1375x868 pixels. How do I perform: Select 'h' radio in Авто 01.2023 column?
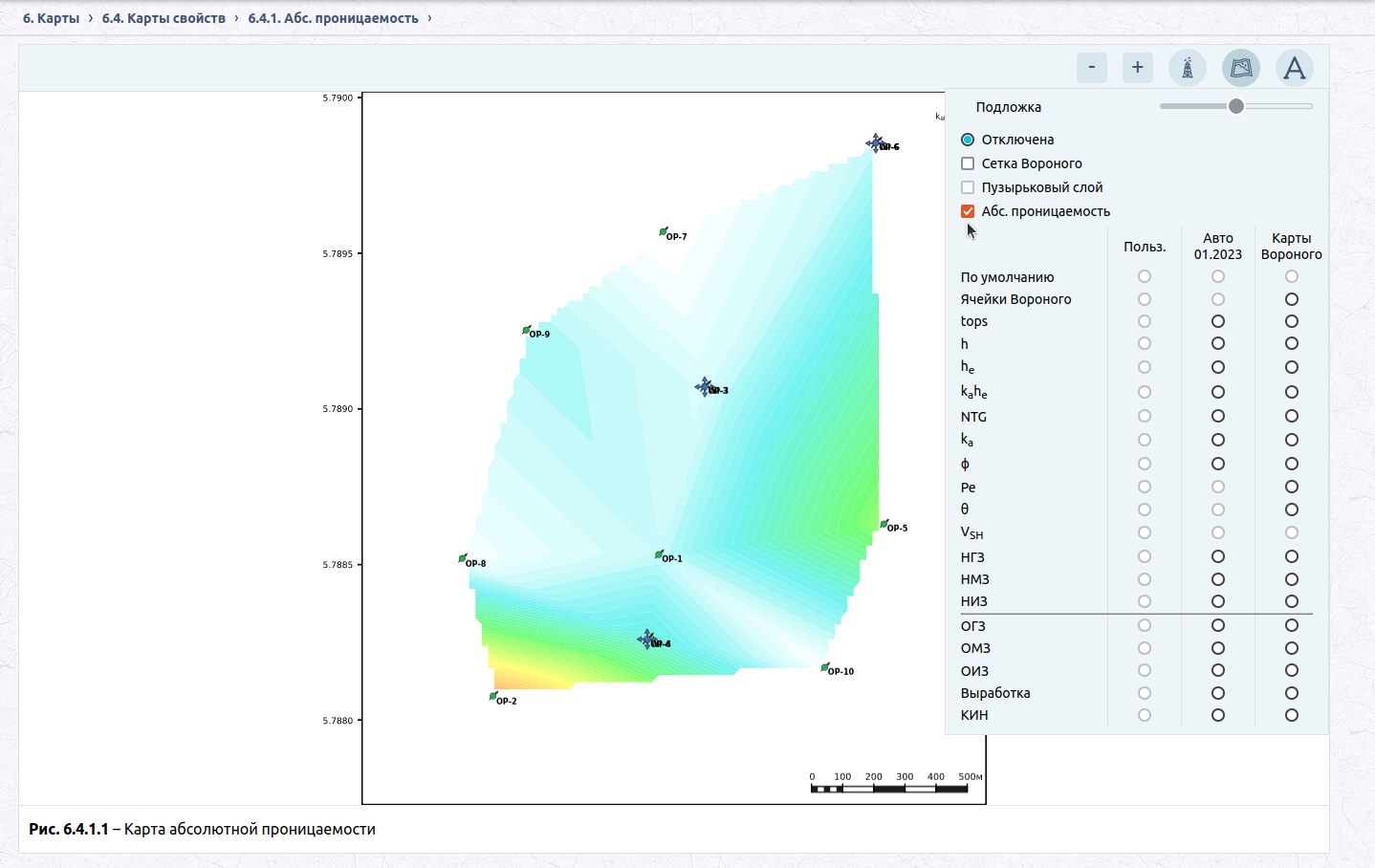1218,343
